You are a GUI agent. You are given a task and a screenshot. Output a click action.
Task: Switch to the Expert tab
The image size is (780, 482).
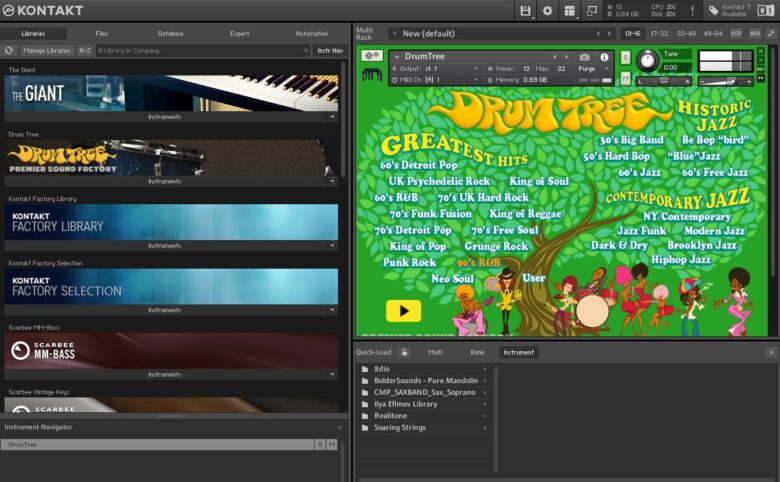tap(239, 34)
